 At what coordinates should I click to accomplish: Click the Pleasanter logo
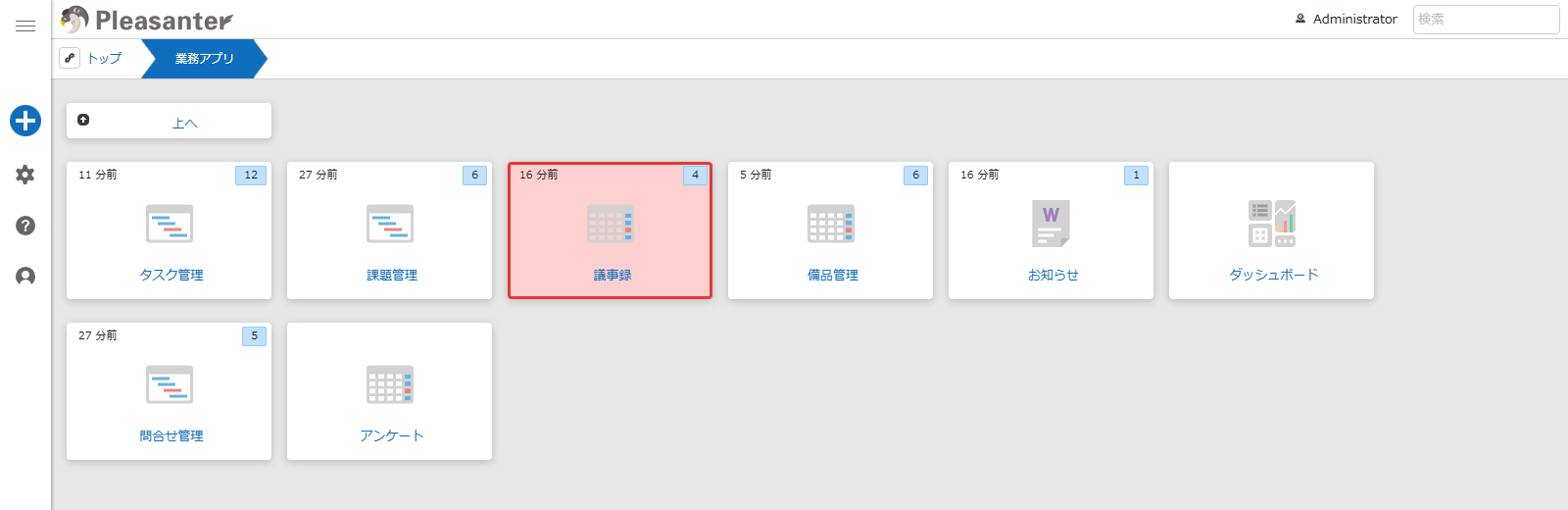[147, 20]
